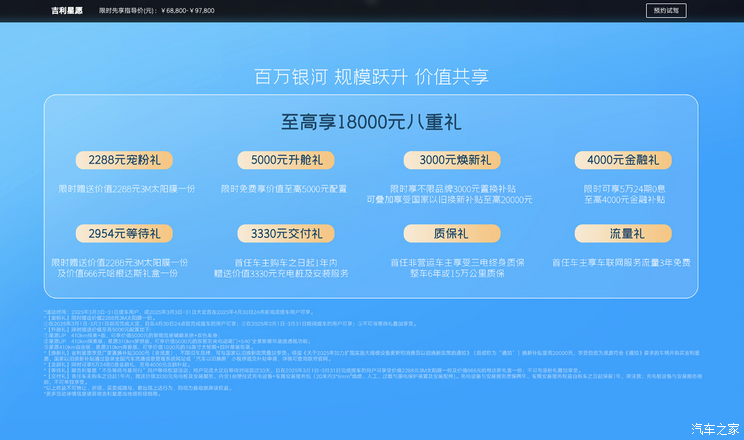Select the guide price text ¥68,800-¥97,800
The width and height of the screenshot is (744, 440).
188,10
